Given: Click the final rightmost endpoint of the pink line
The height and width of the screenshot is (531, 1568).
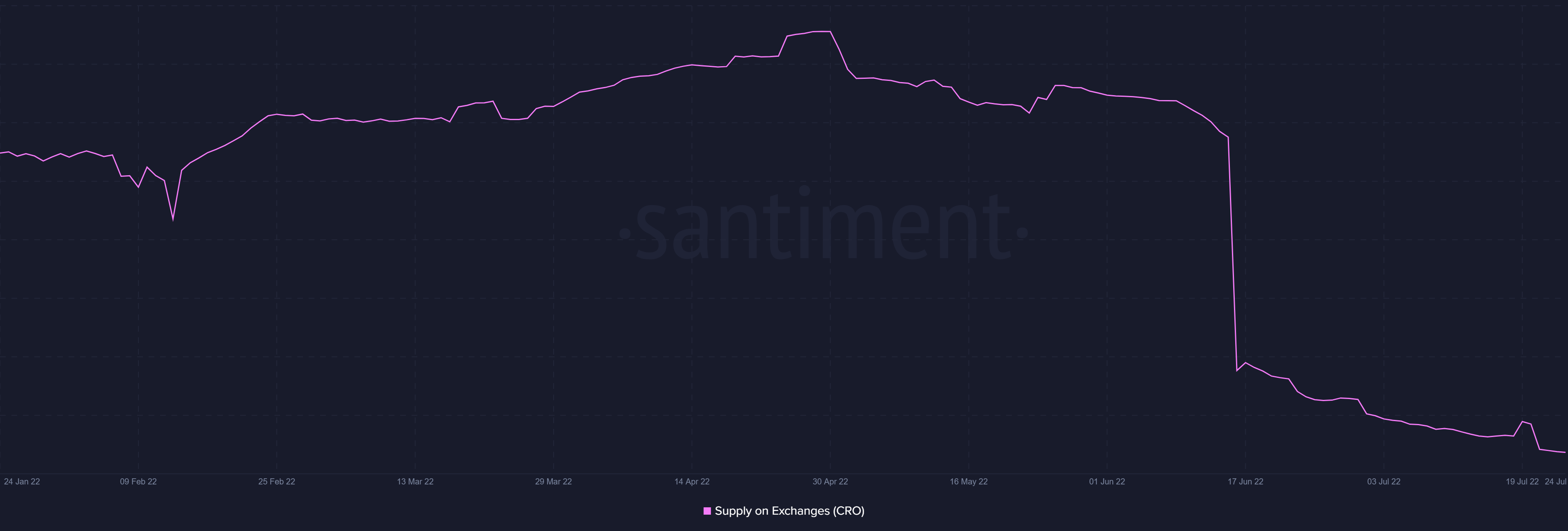Looking at the screenshot, I should (1564, 453).
